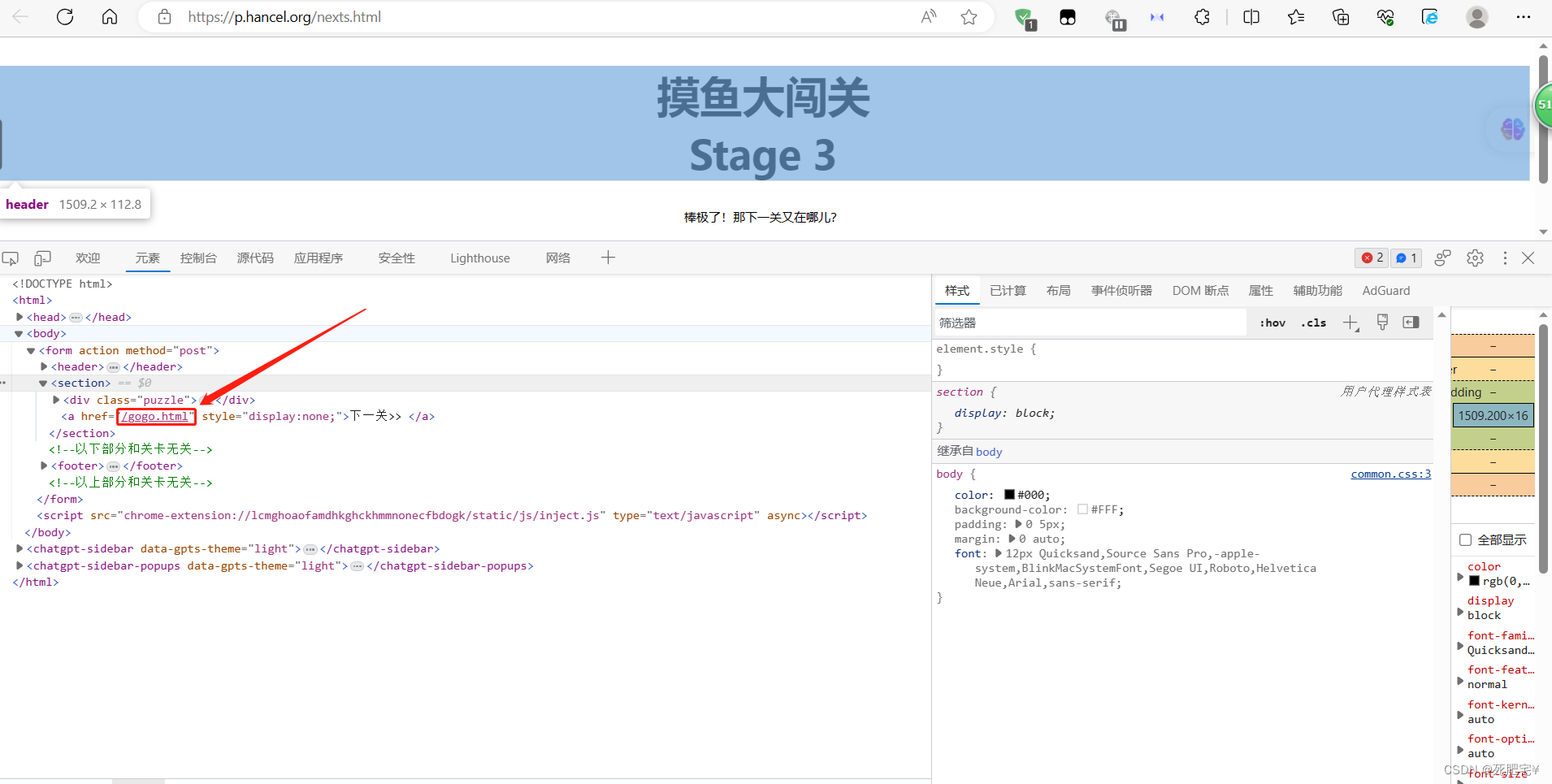The image size is (1552, 784).
Task: Click the body link next to 继承自
Action: (989, 452)
